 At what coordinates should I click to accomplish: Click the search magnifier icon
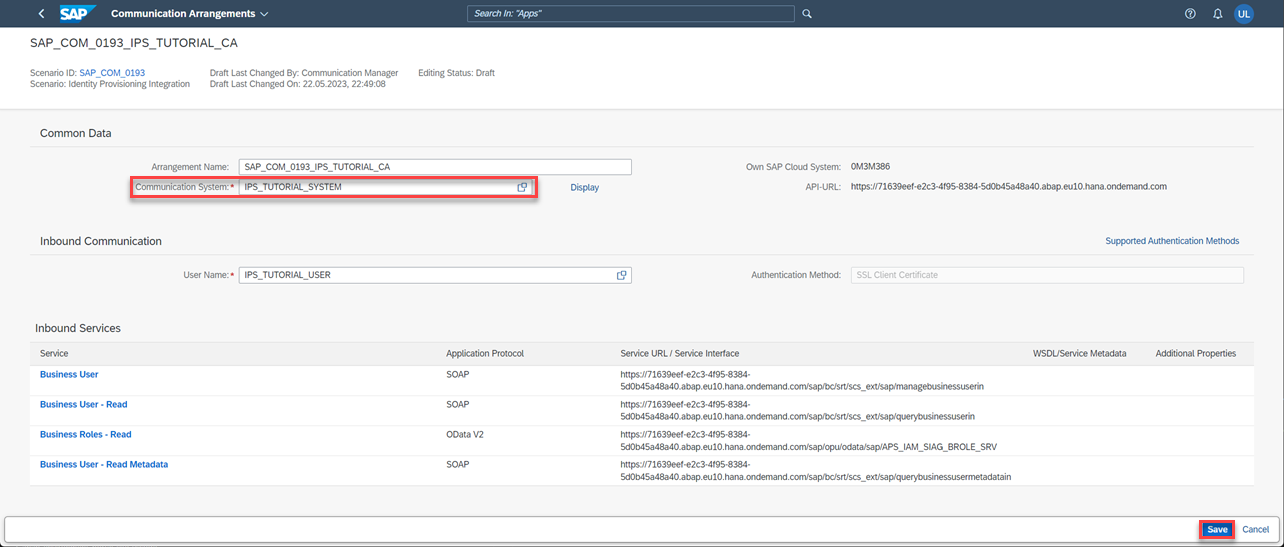[x=807, y=14]
